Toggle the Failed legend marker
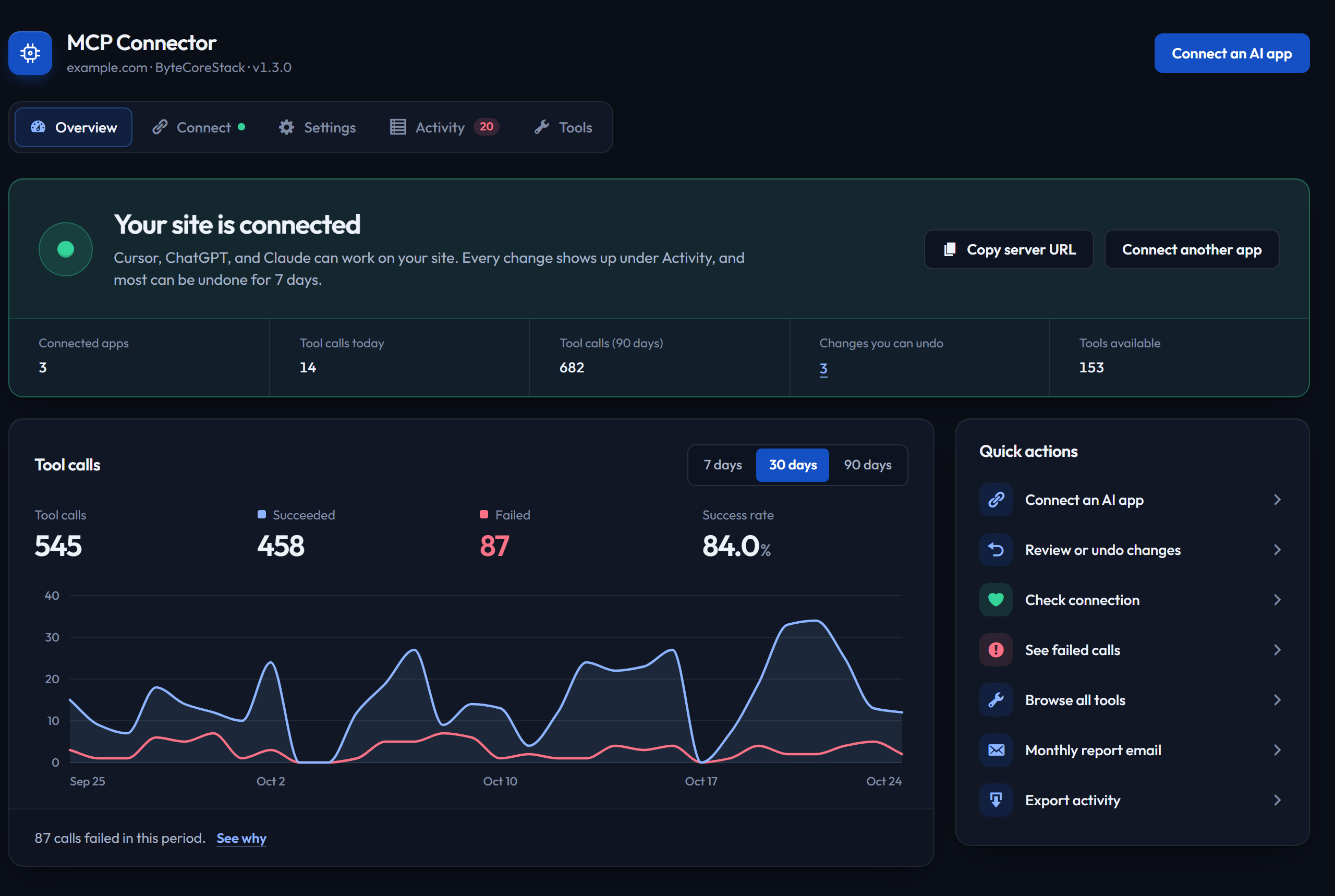The height and width of the screenshot is (896, 1335). (x=484, y=514)
